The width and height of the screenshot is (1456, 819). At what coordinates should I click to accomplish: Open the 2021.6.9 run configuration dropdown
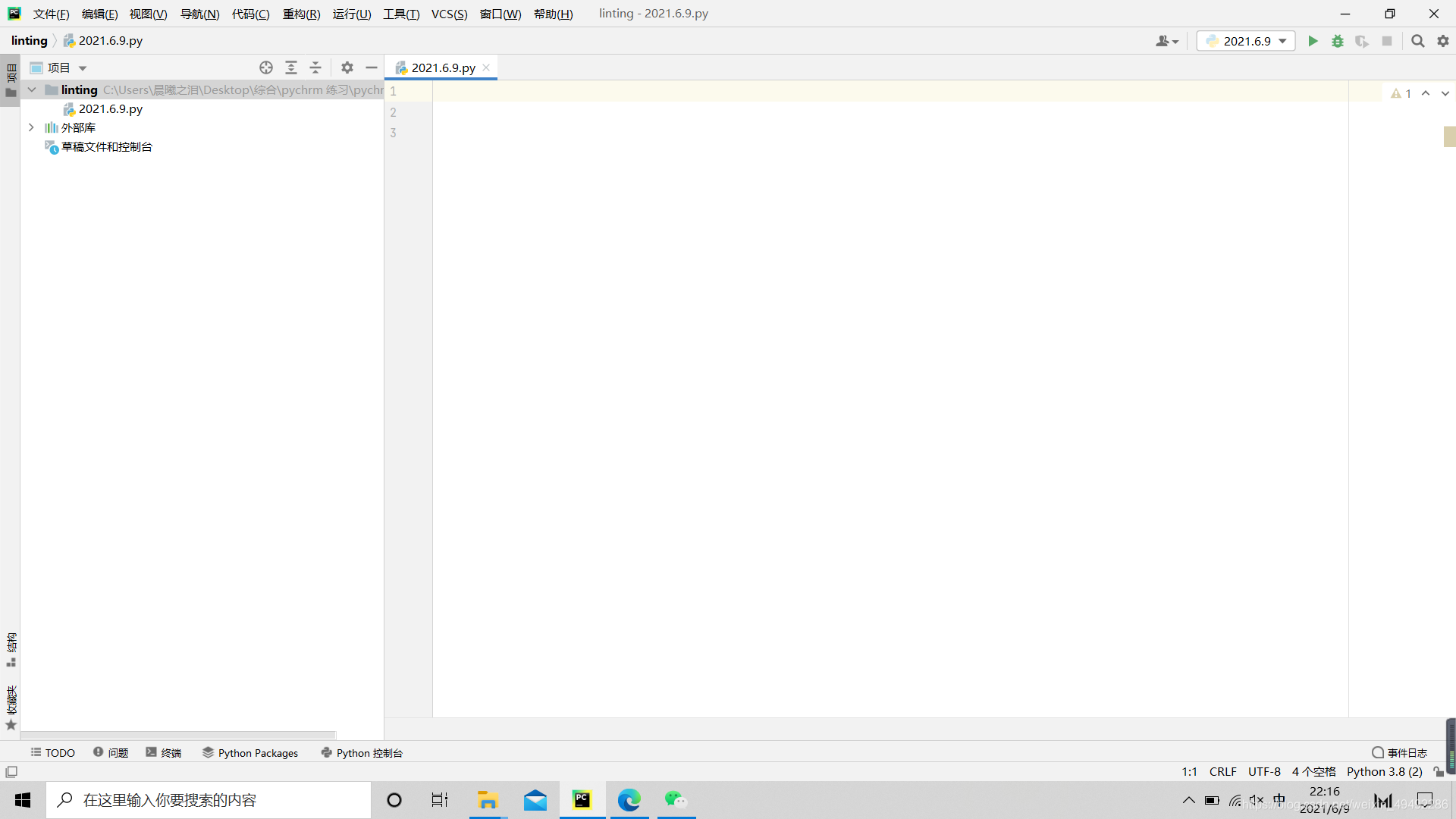click(1246, 41)
